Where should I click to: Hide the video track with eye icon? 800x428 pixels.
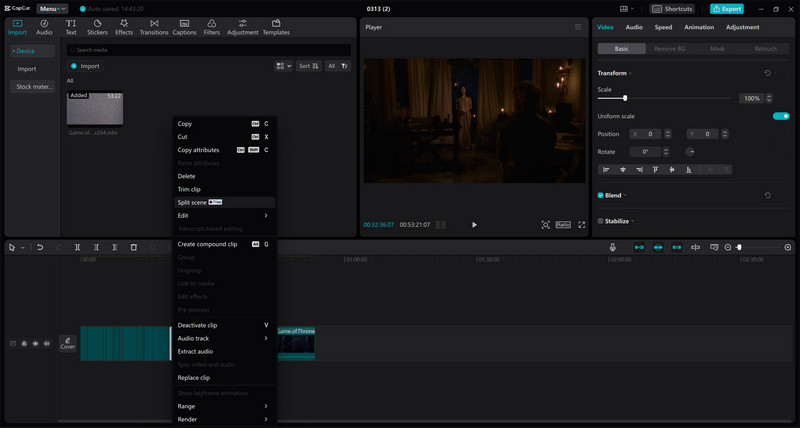point(35,343)
